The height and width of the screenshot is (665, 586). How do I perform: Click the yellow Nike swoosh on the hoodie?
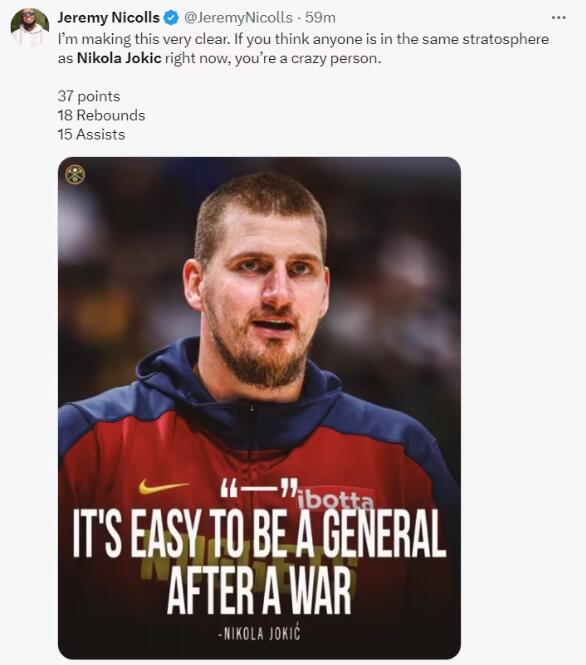[x=163, y=486]
